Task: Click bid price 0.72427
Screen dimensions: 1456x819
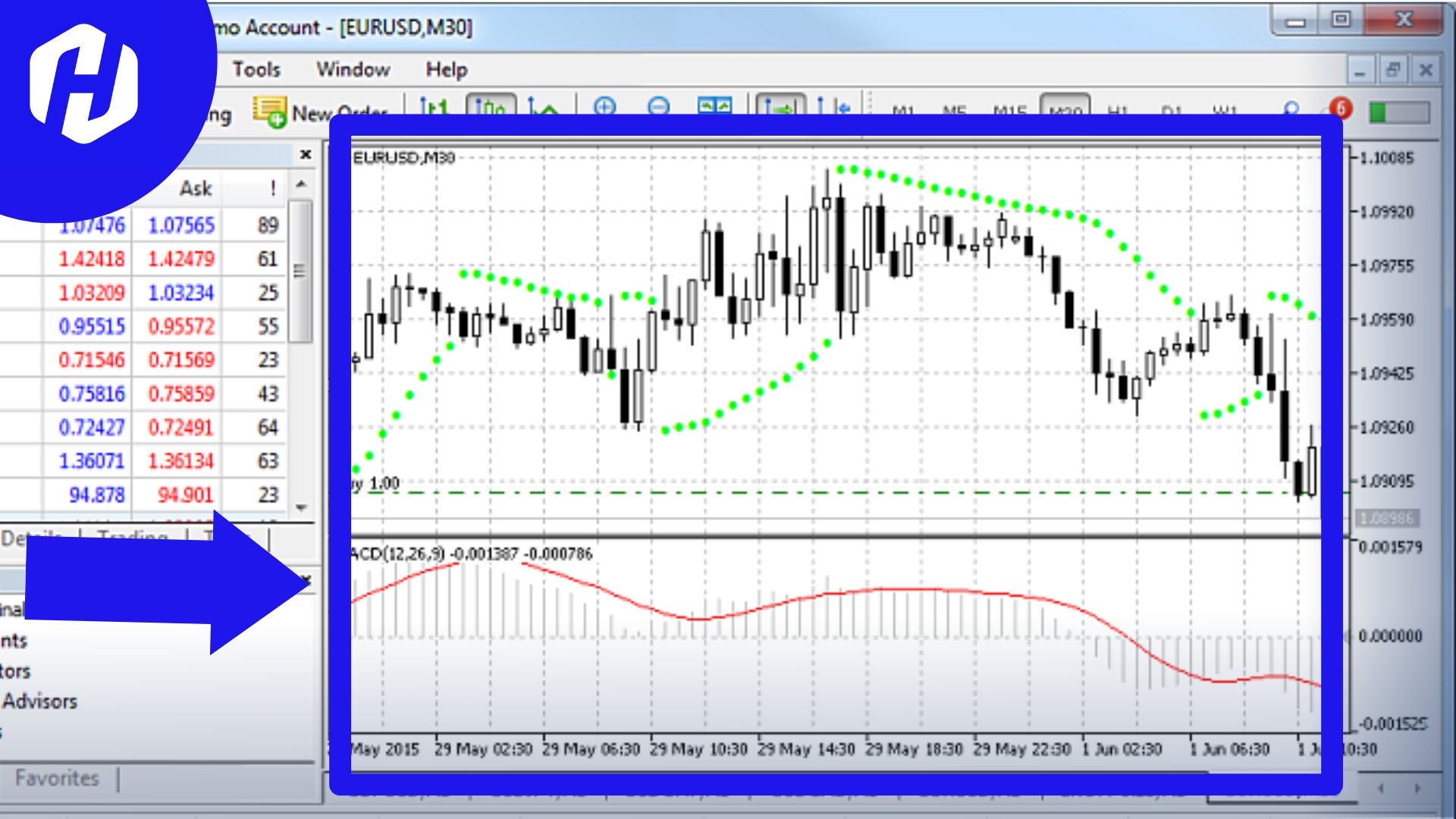Action: coord(92,428)
